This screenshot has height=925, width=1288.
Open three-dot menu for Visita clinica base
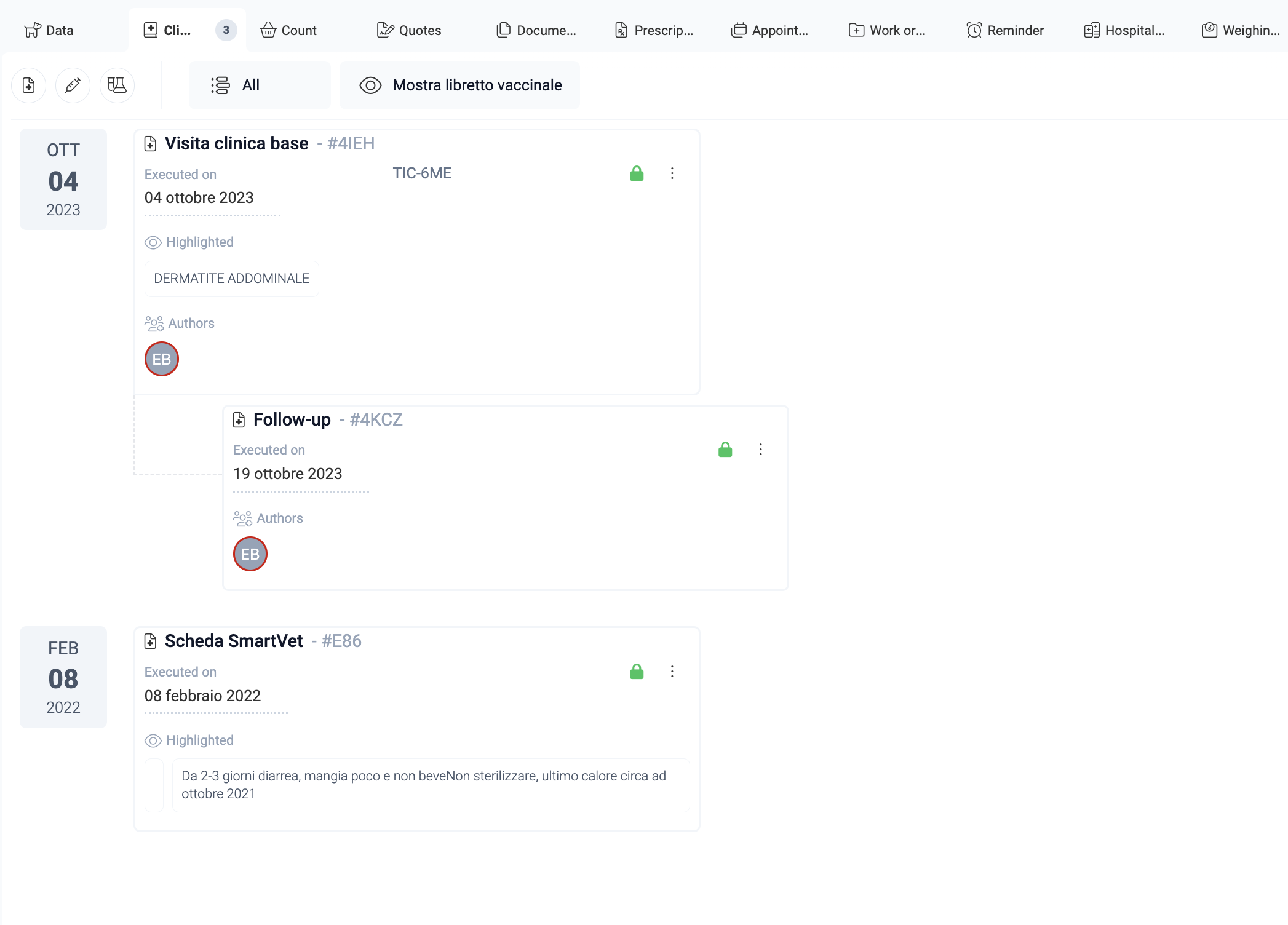pos(672,173)
